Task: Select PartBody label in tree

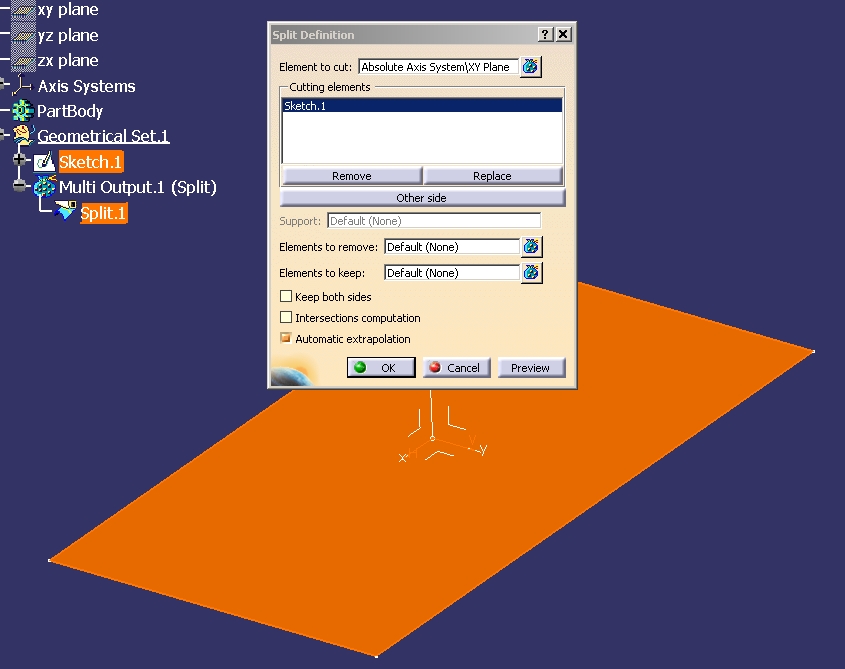Action: tap(70, 111)
